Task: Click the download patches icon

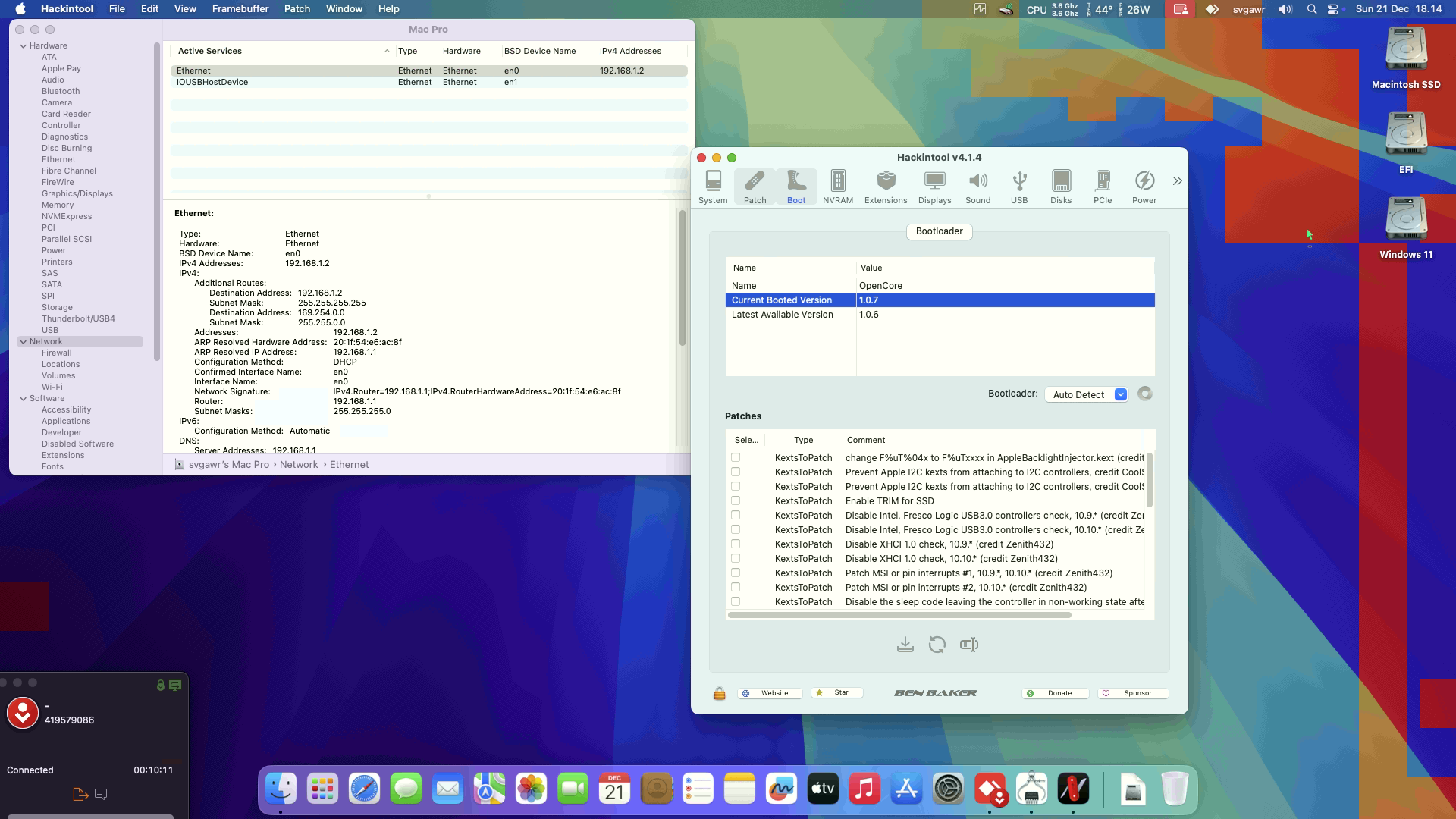Action: 905,645
